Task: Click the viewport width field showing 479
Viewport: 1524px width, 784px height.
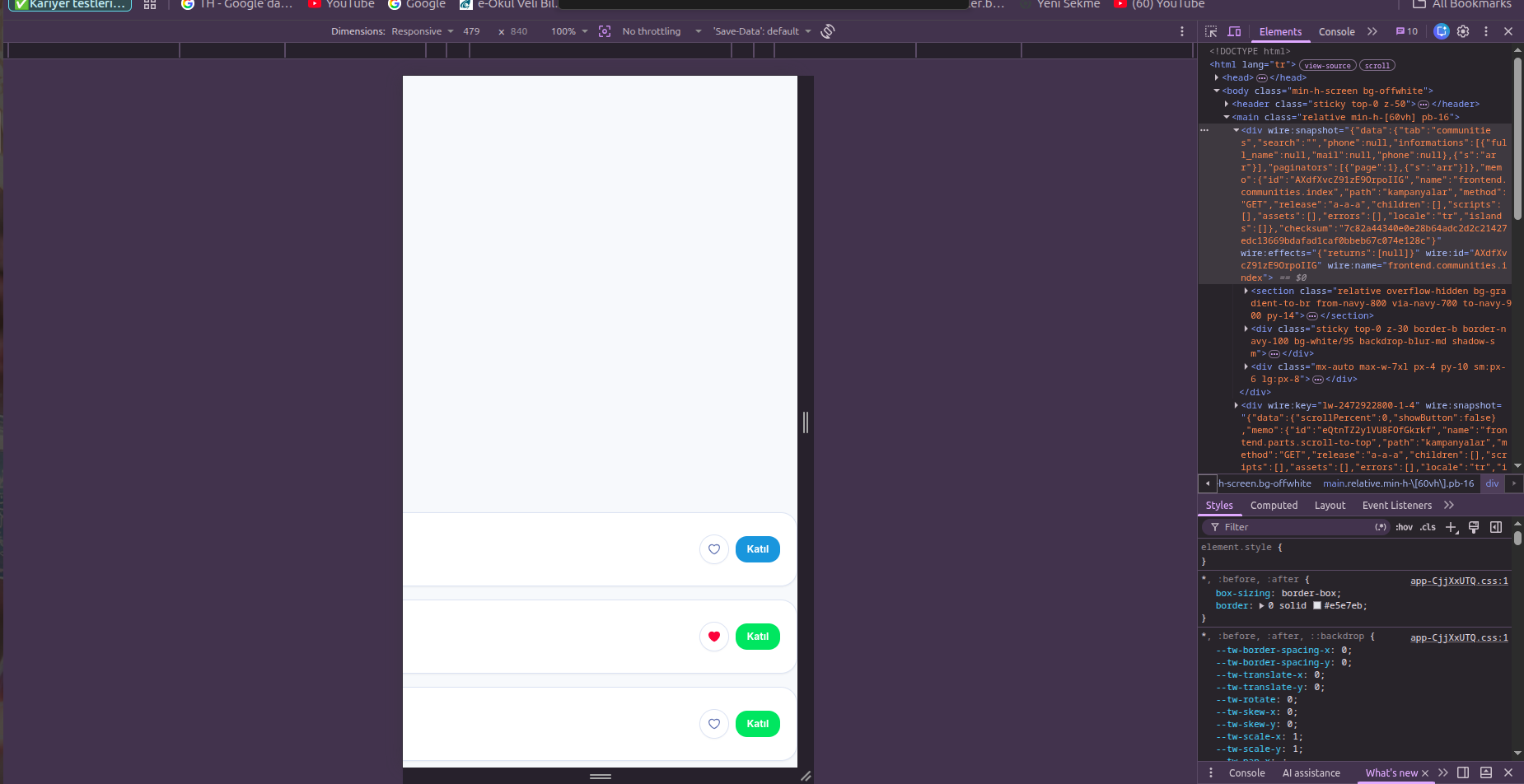Action: pos(473,31)
